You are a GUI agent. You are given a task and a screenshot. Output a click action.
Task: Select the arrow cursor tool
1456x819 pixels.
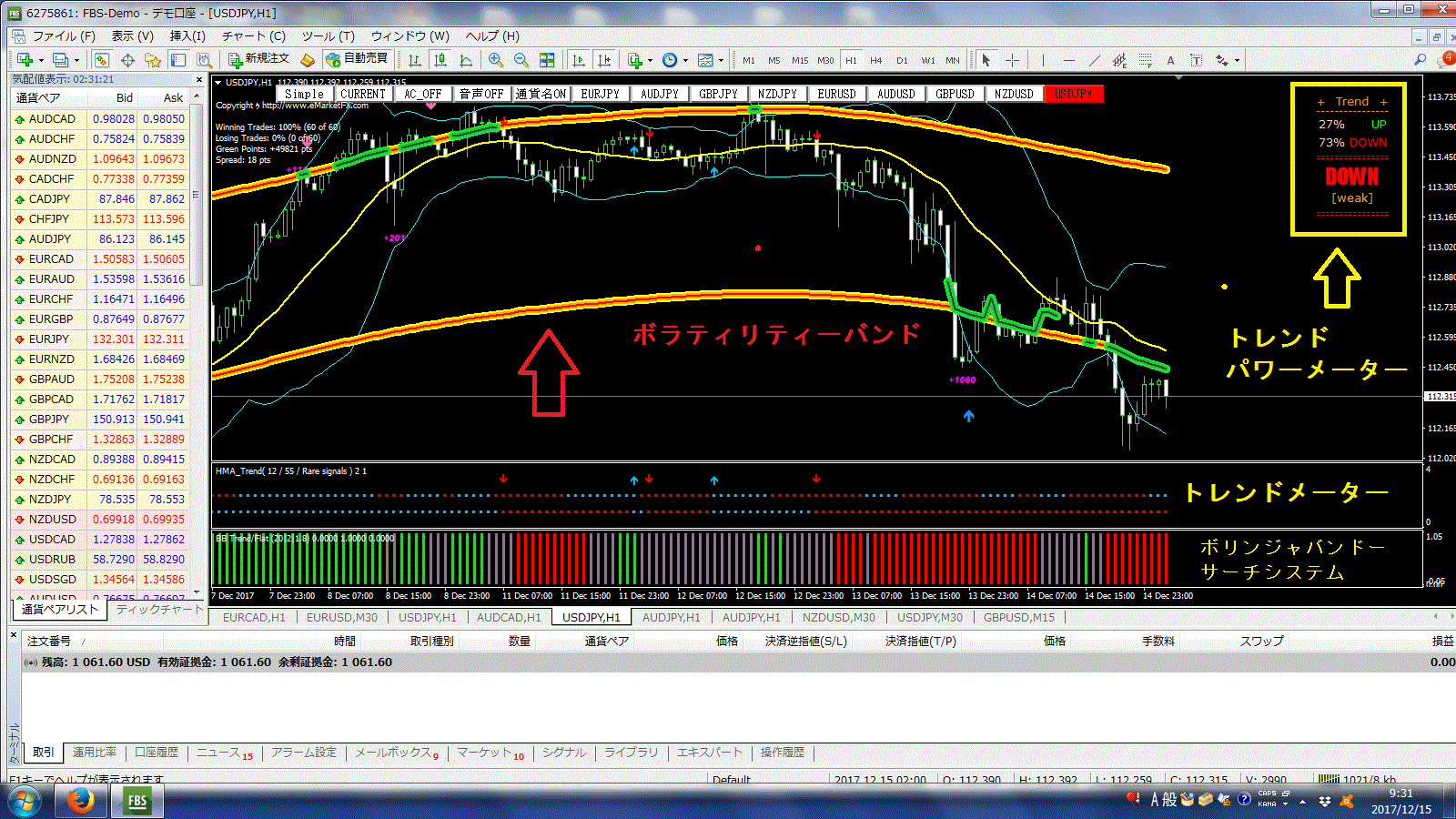point(986,60)
